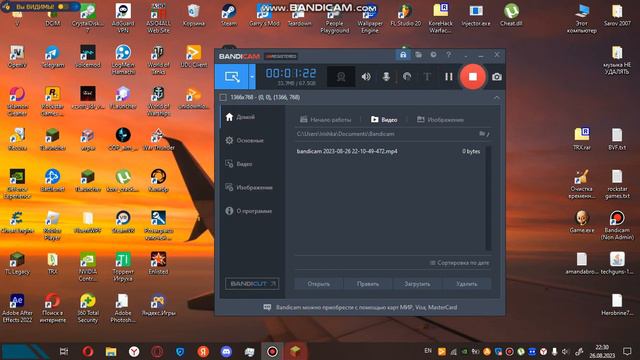Tick the checkbox next to 1366x768 region

223,97
